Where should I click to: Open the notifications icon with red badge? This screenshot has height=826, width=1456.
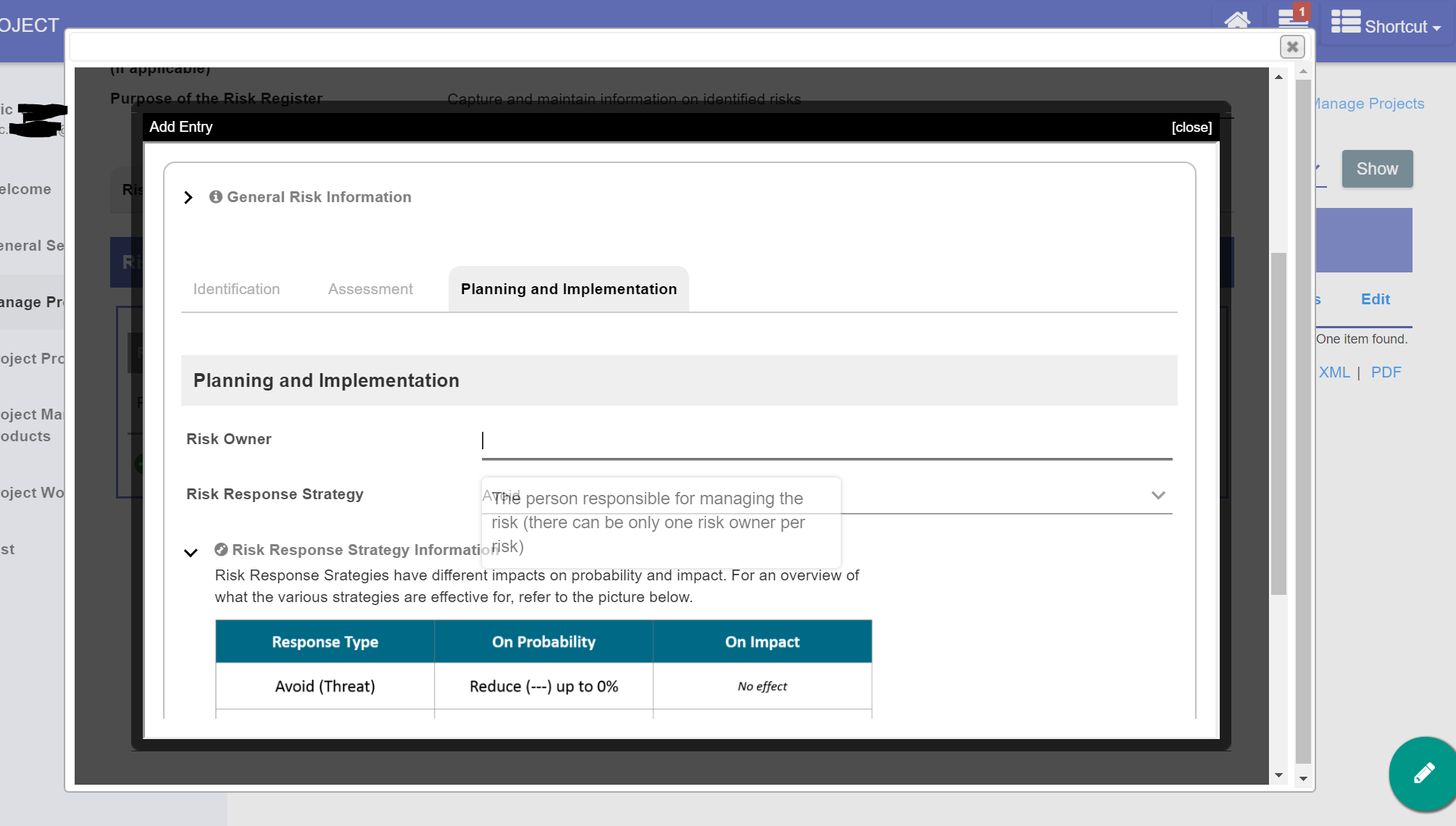click(1292, 18)
